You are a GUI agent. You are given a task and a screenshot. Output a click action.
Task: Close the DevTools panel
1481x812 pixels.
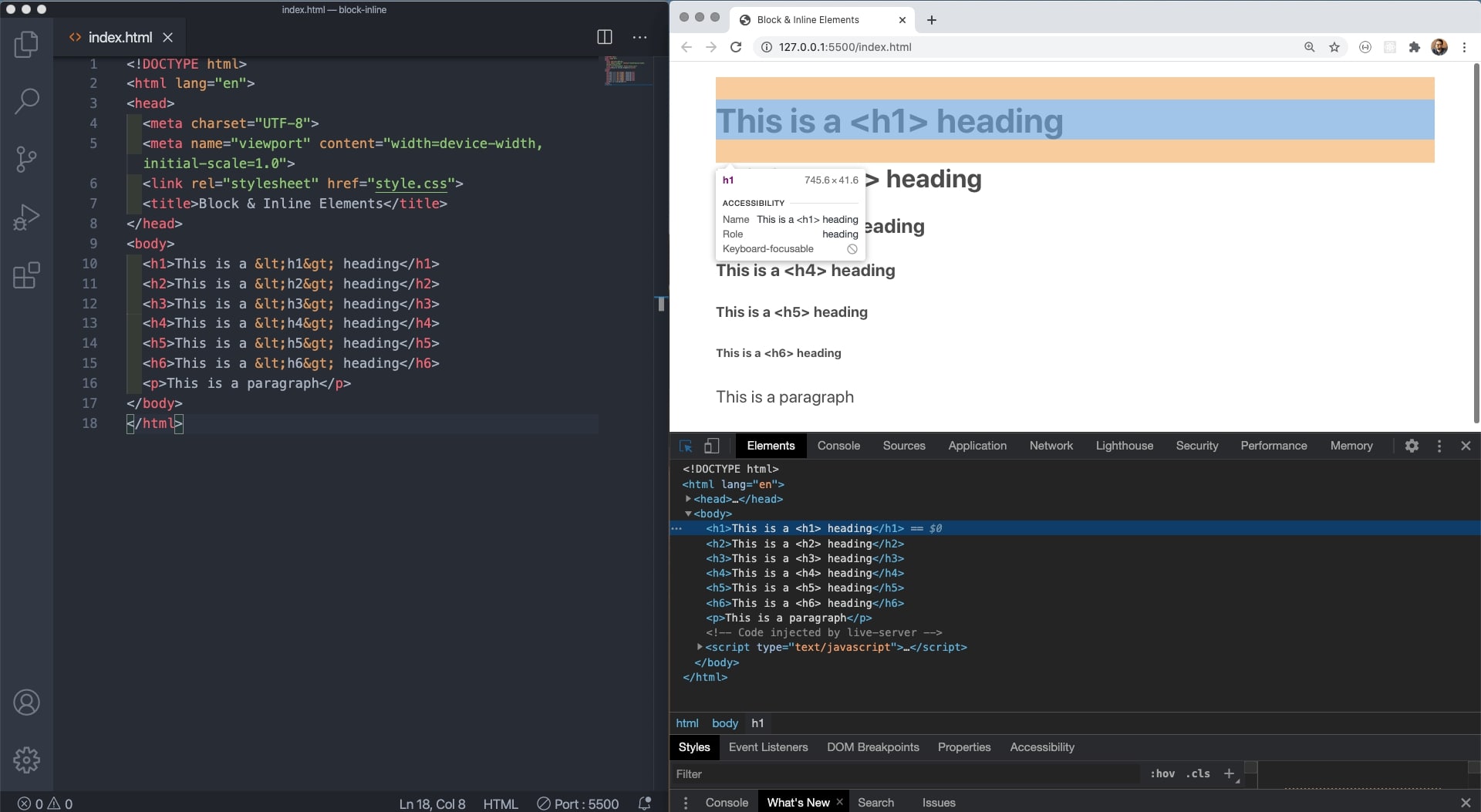click(x=1466, y=446)
